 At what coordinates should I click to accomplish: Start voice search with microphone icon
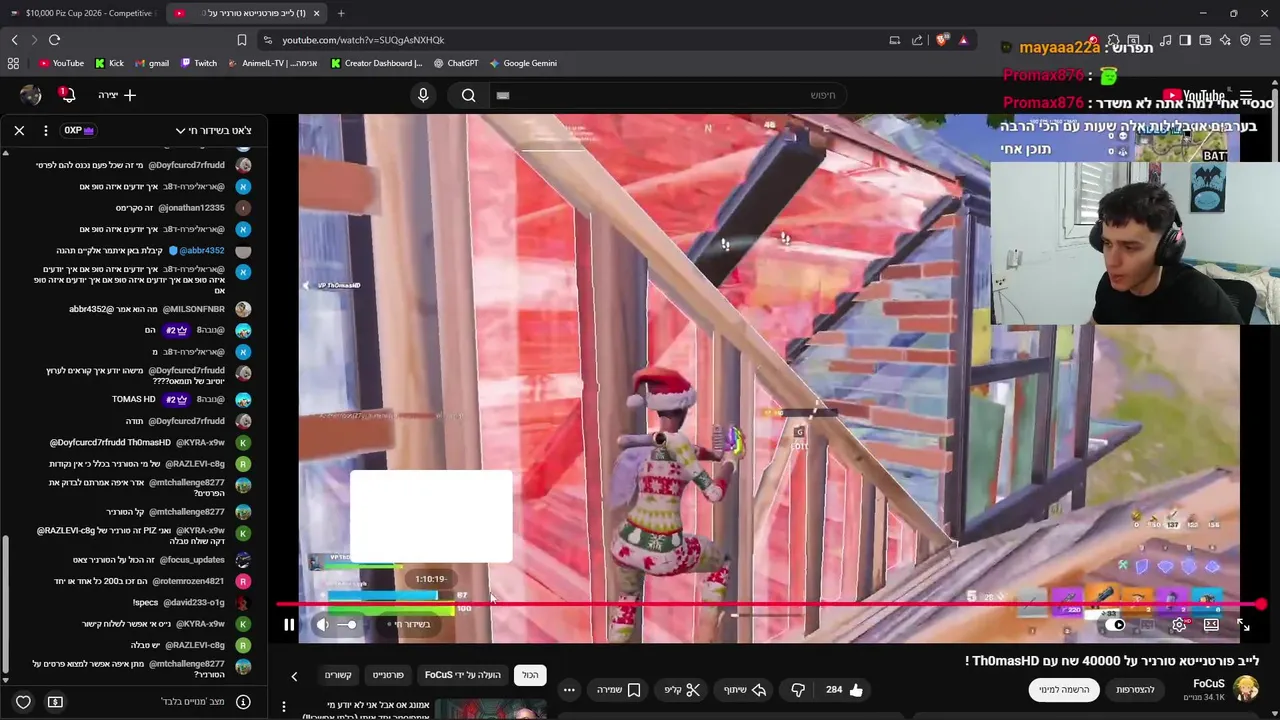point(423,95)
